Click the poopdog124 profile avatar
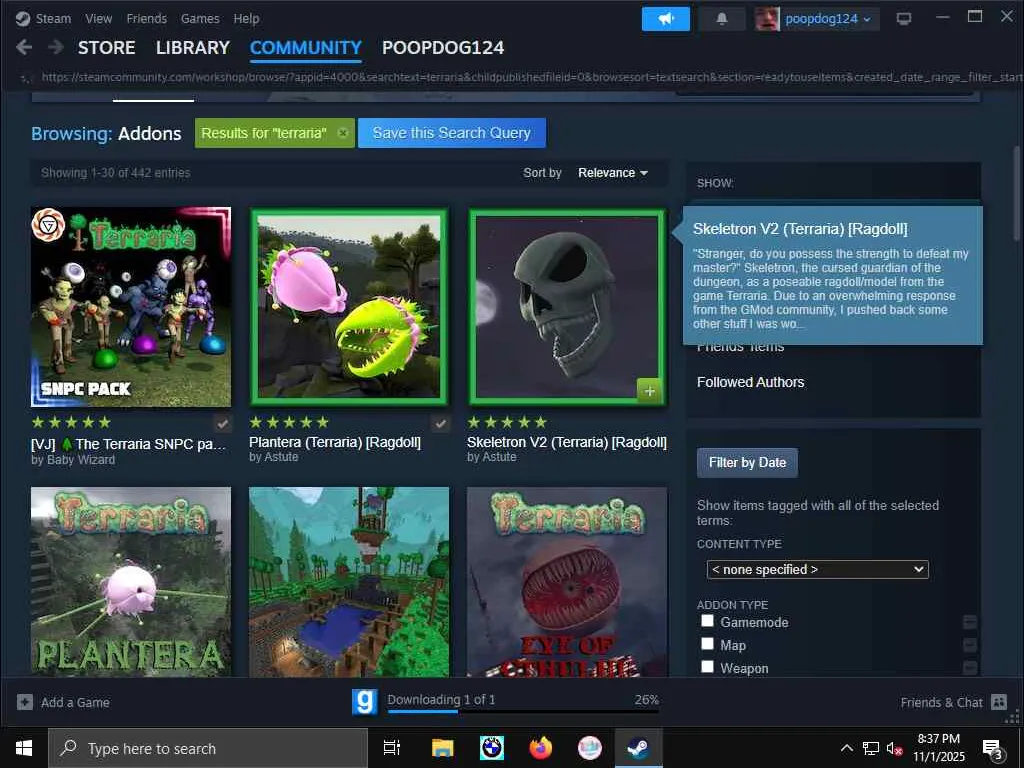The height and width of the screenshot is (768, 1024). tap(767, 19)
